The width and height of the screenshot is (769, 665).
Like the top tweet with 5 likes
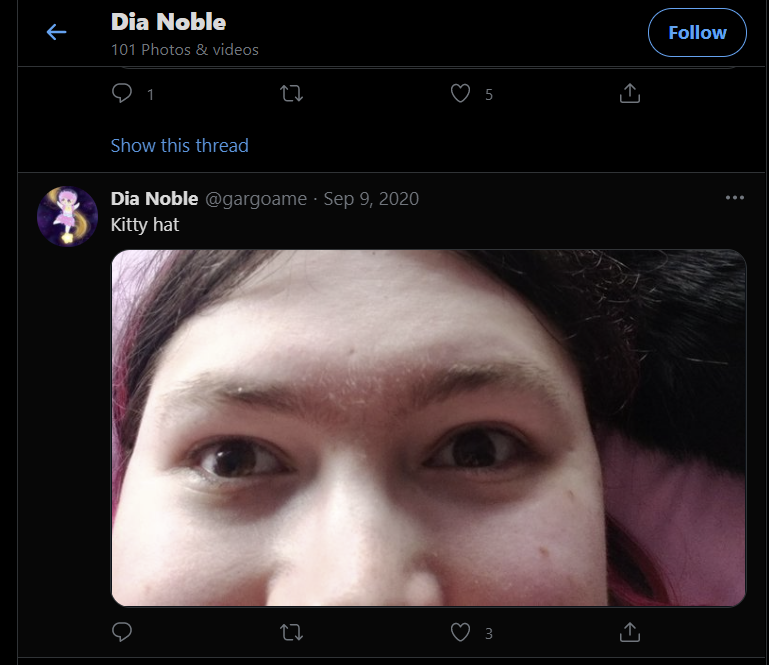click(x=461, y=93)
